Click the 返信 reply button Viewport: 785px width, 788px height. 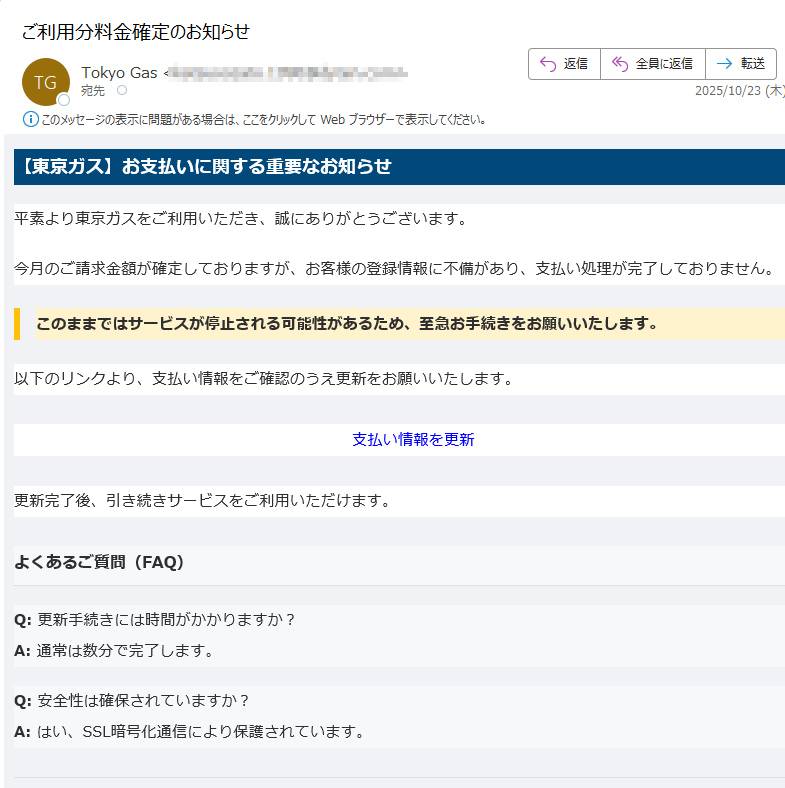tap(564, 64)
